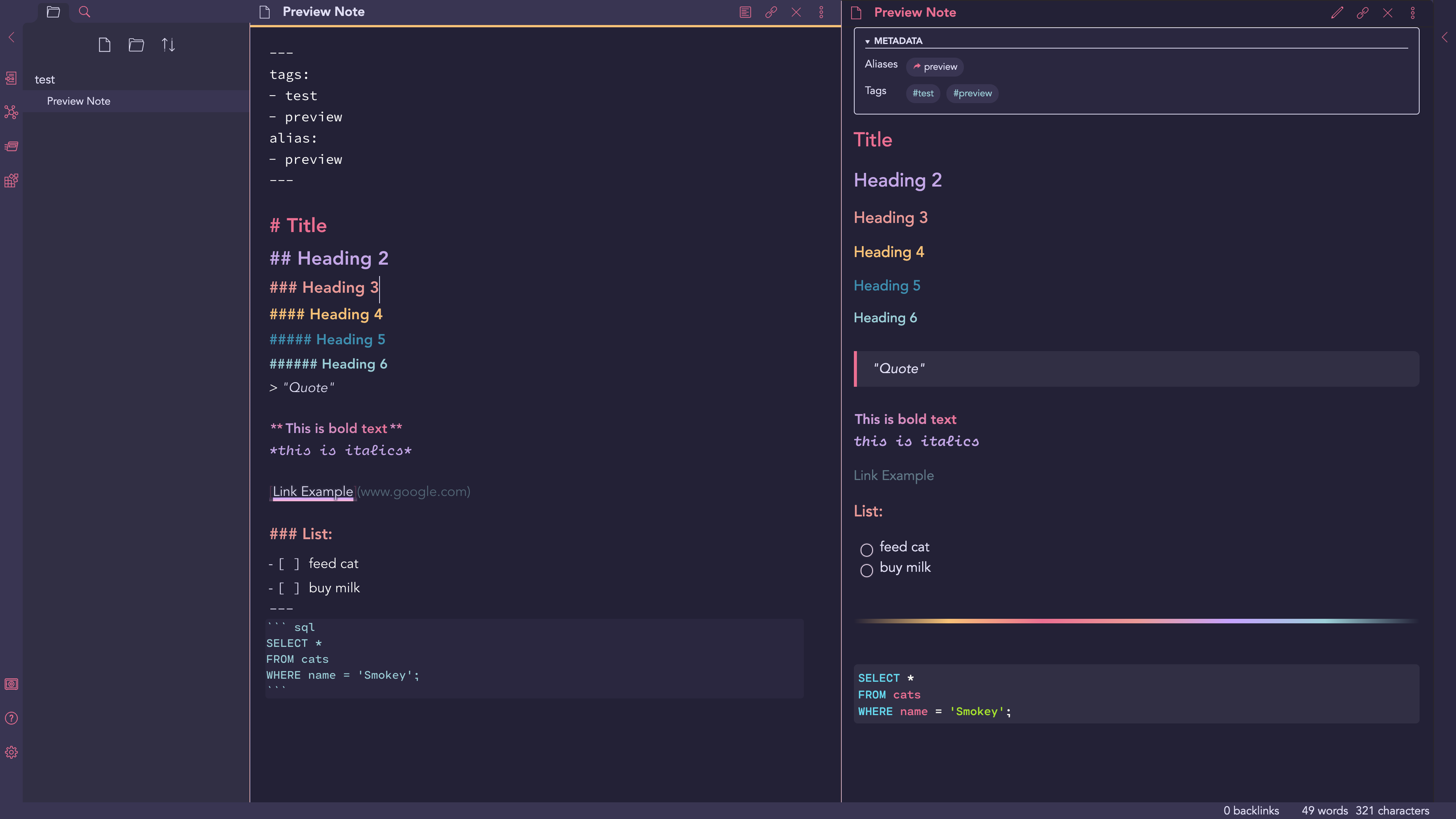Switch the preview pane to edit mode

pyautogui.click(x=1337, y=13)
